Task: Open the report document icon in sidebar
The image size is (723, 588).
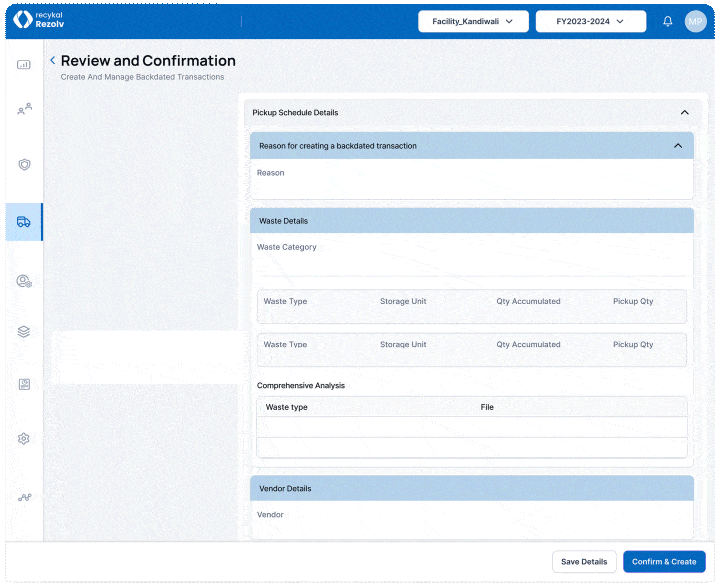Action: [24, 384]
